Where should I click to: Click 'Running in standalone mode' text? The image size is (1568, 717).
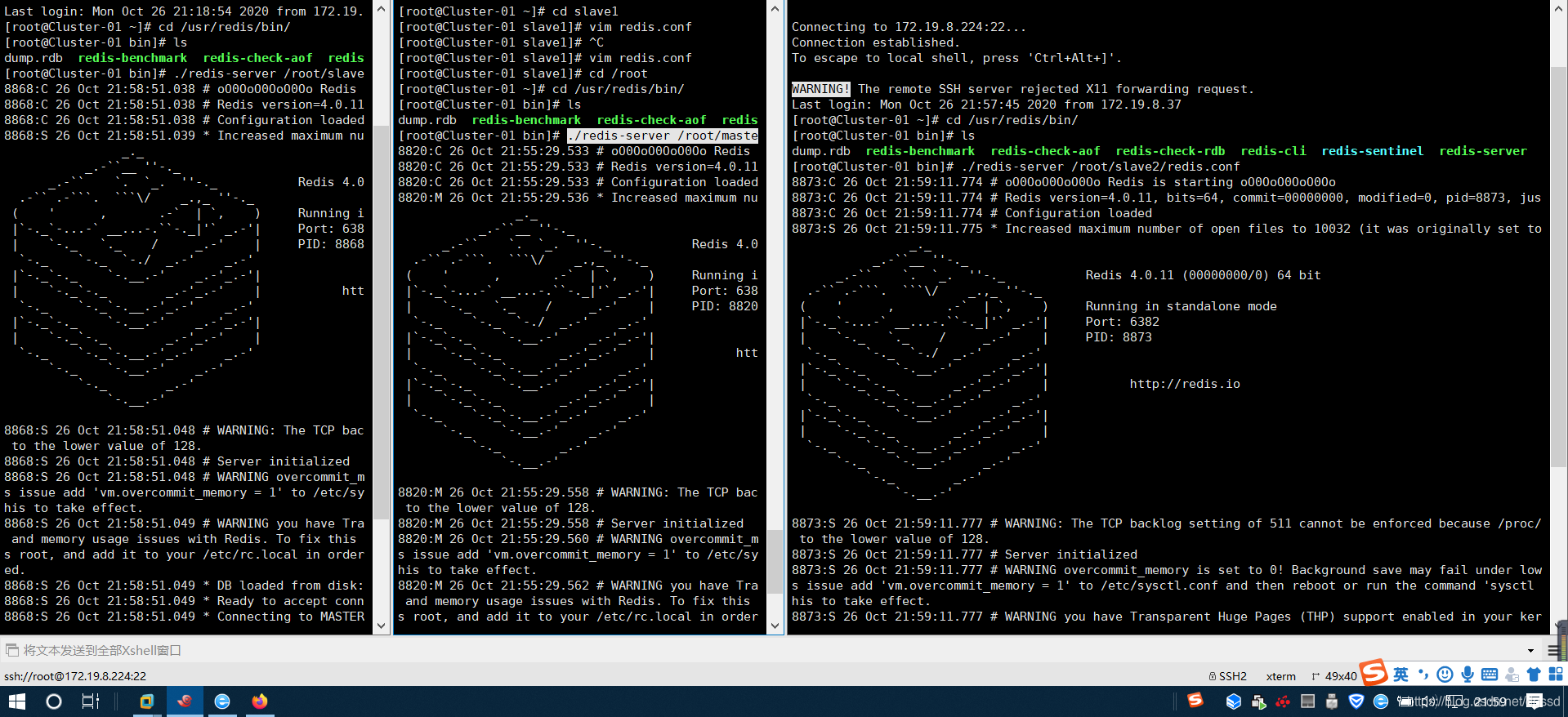[1181, 306]
